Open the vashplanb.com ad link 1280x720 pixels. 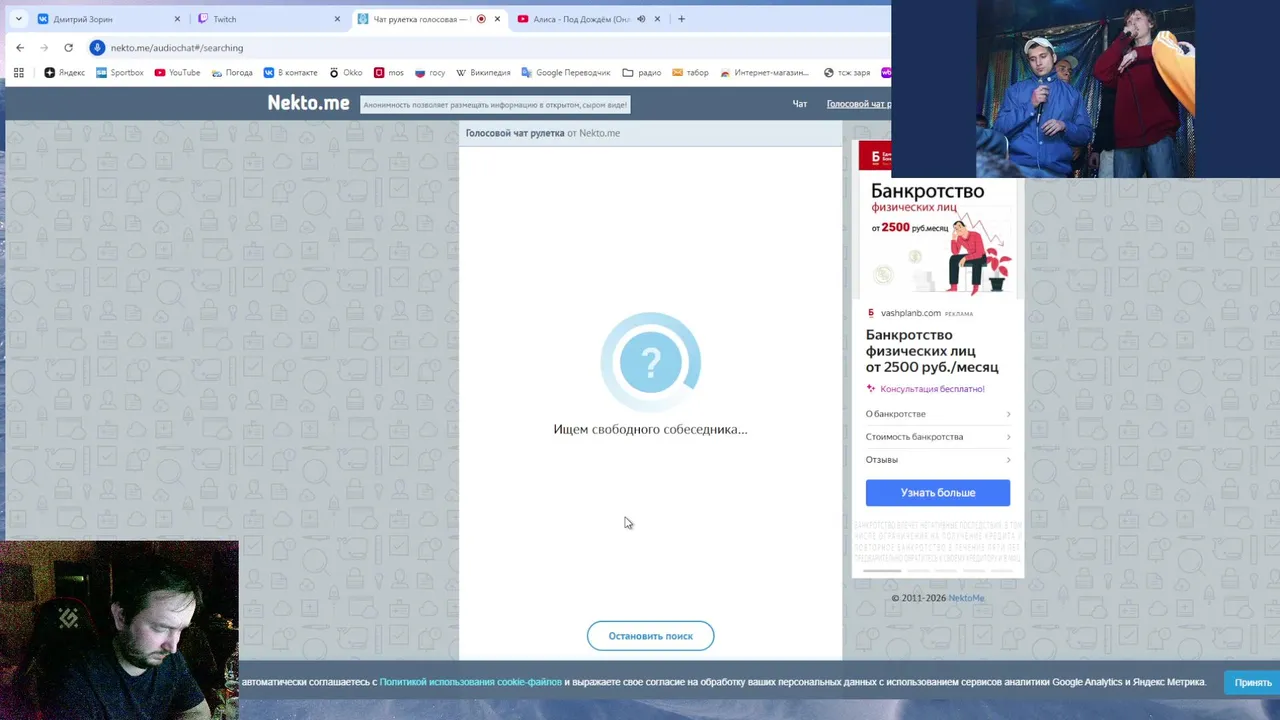(x=911, y=313)
